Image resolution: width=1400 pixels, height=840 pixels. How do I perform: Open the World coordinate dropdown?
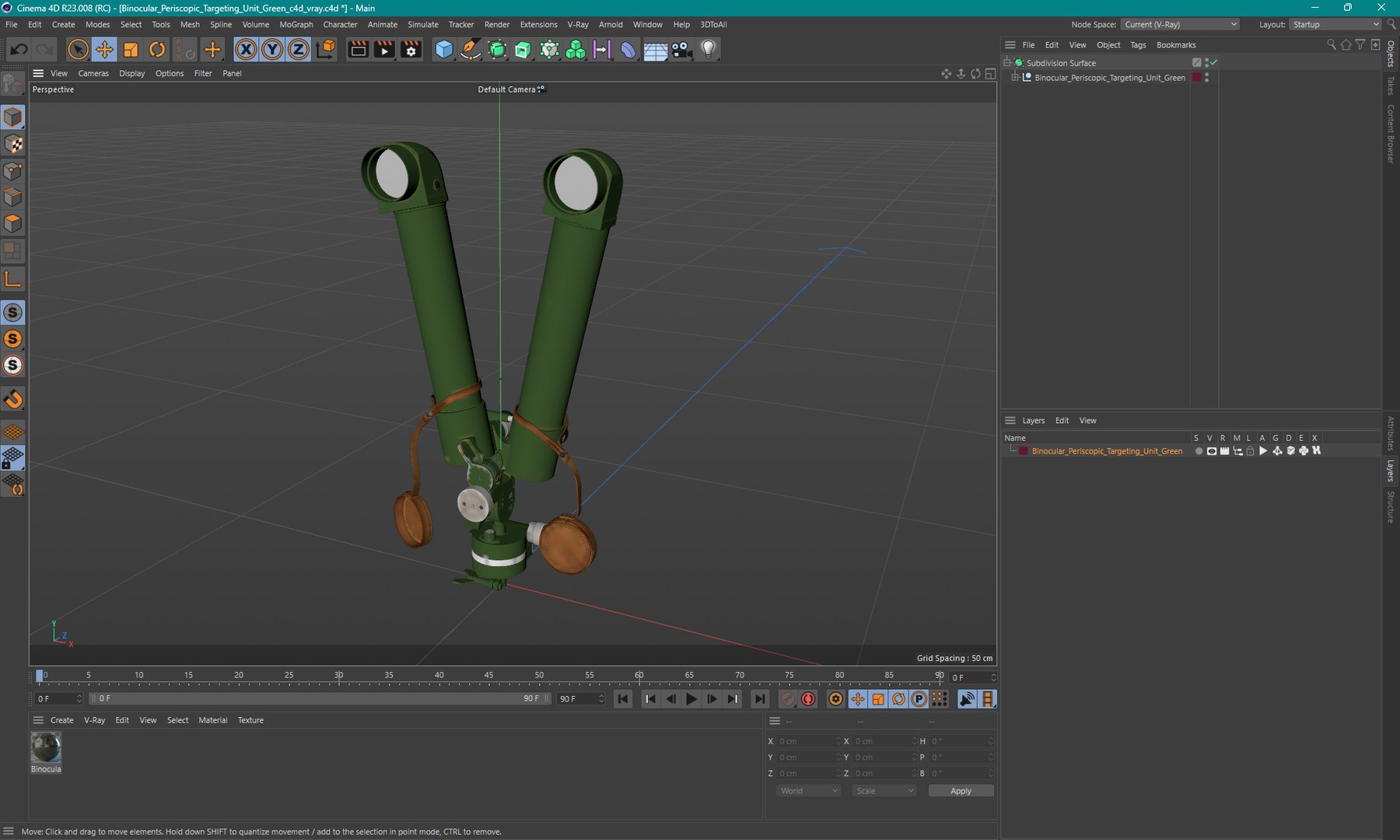click(x=808, y=791)
